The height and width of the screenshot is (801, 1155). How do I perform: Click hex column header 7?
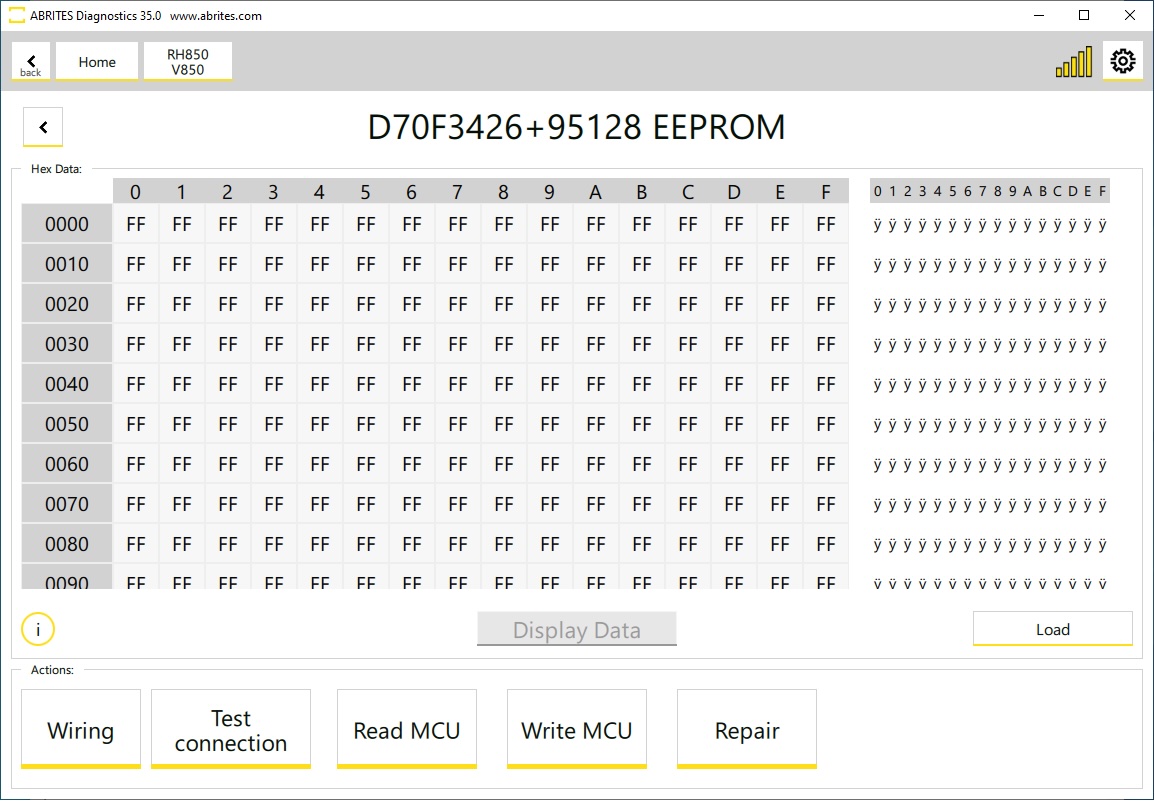[457, 192]
